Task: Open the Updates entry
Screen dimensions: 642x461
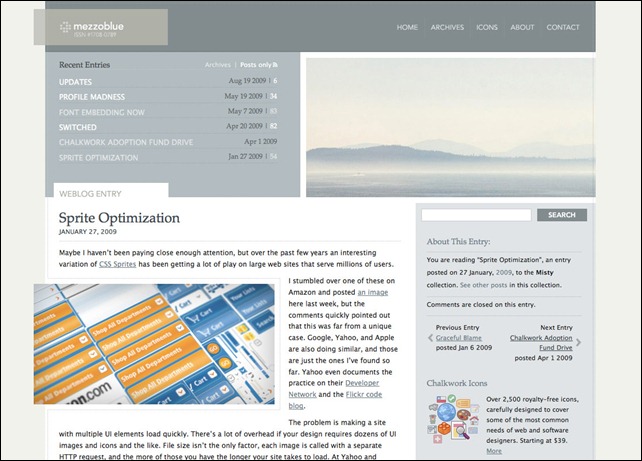Action: [x=75, y=82]
